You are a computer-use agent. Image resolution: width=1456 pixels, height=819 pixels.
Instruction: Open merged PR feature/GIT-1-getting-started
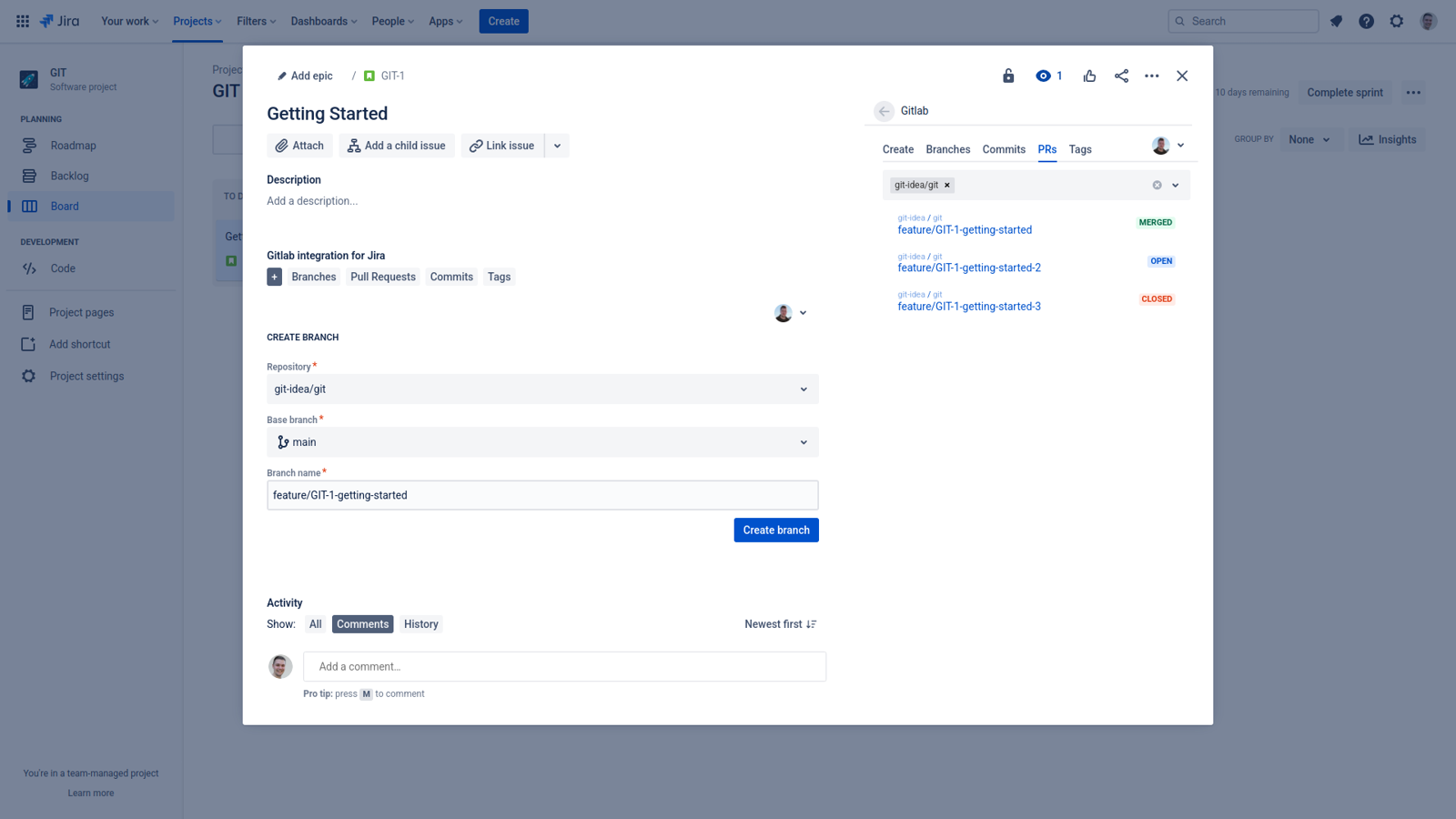point(965,230)
